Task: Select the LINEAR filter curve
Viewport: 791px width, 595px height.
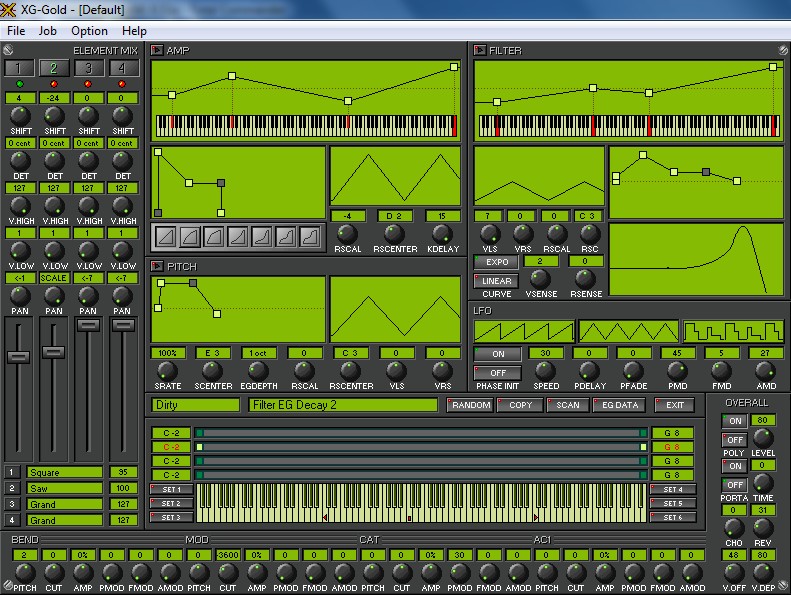Action: [x=496, y=281]
